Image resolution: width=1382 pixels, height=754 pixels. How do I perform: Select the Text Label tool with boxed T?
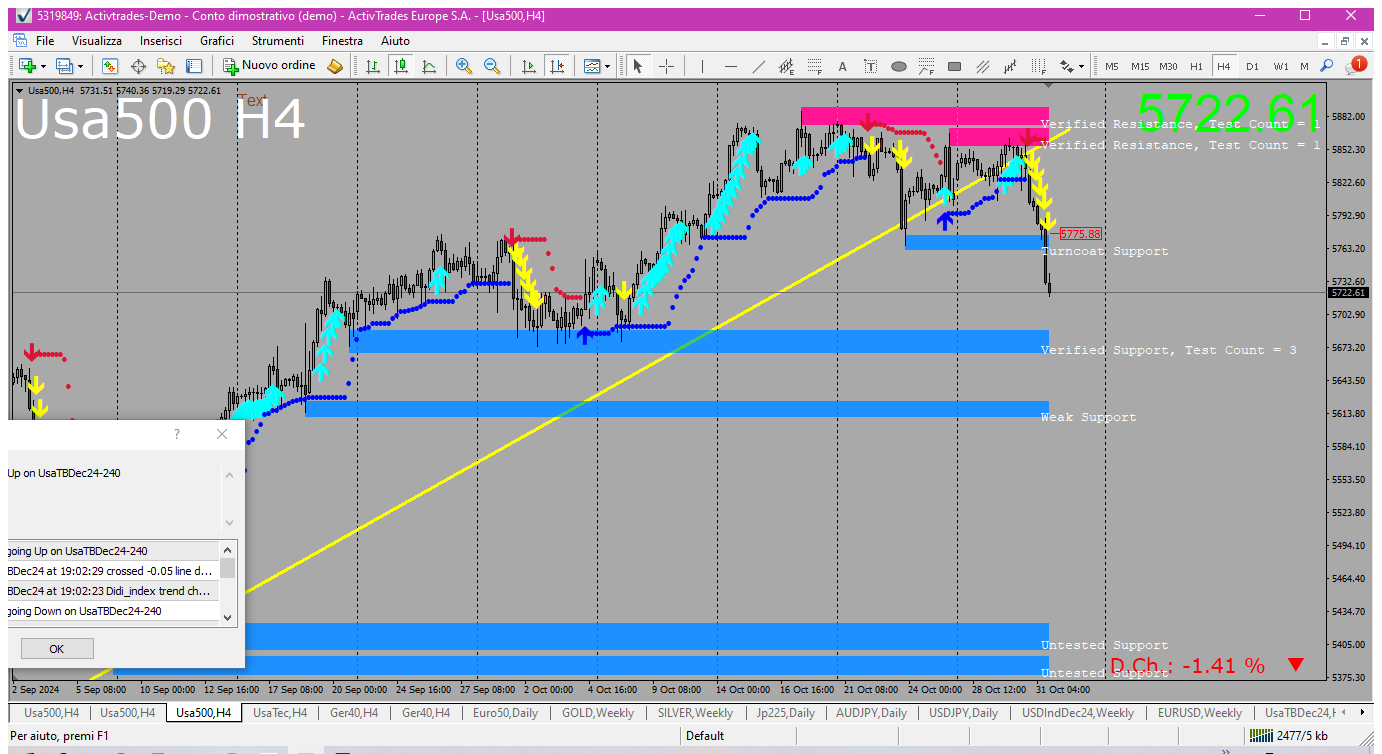[870, 66]
